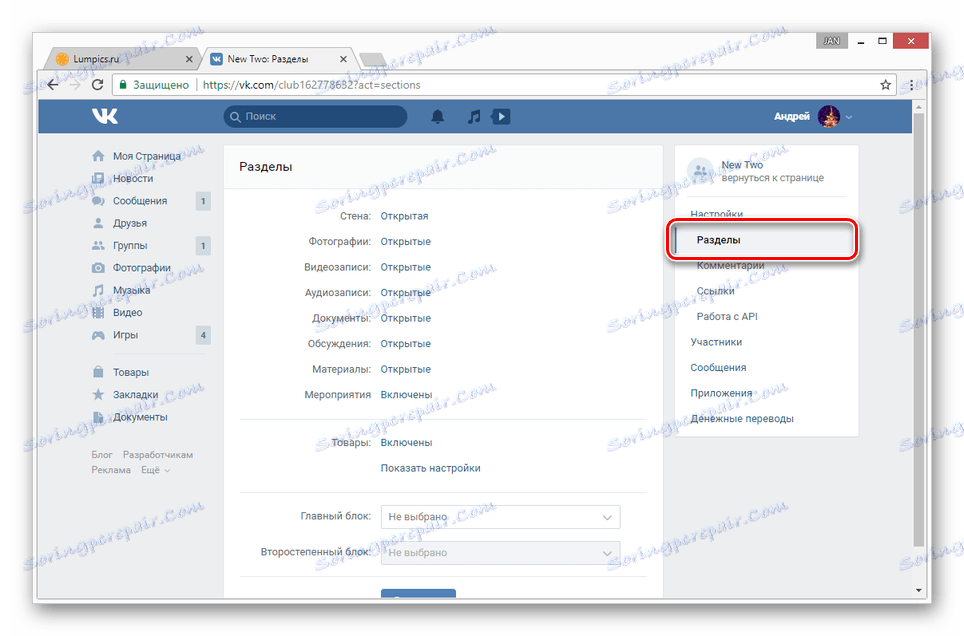Screen dimensions: 964x636
Task: Click the star icon beside Закладки
Action: pyautogui.click(x=98, y=394)
